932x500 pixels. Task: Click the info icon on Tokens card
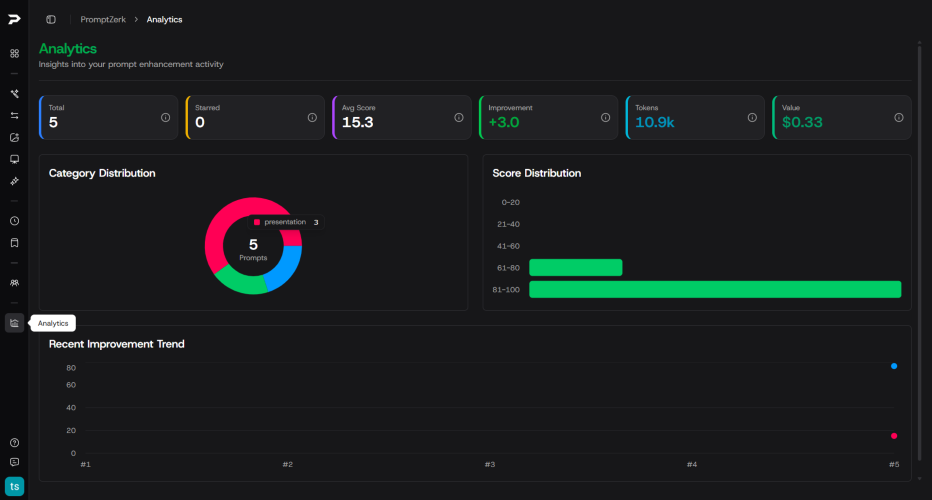752,117
